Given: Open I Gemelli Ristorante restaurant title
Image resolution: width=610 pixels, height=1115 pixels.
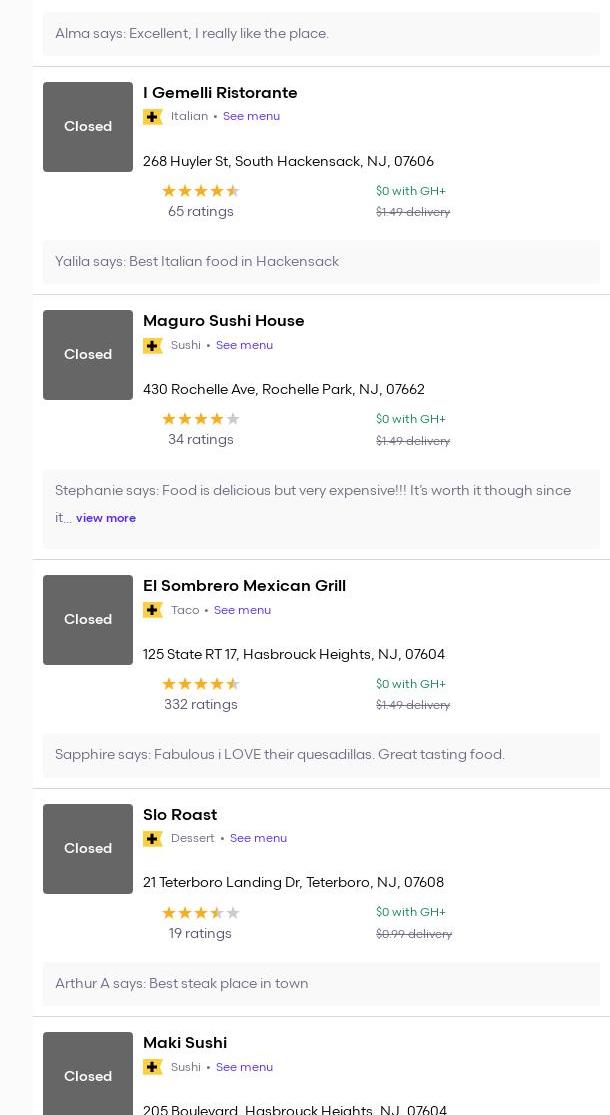Looking at the screenshot, I should (x=220, y=93).
